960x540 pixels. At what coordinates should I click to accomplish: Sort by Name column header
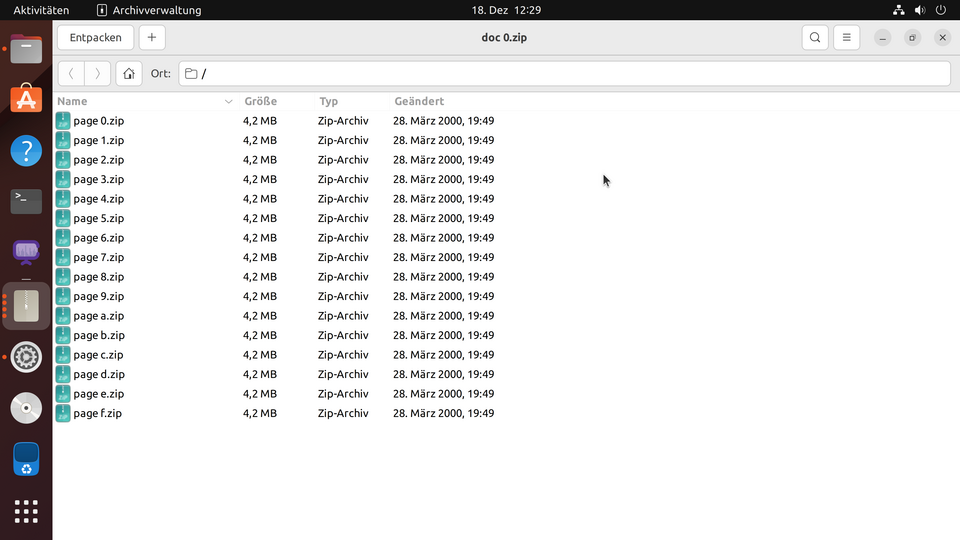click(73, 101)
